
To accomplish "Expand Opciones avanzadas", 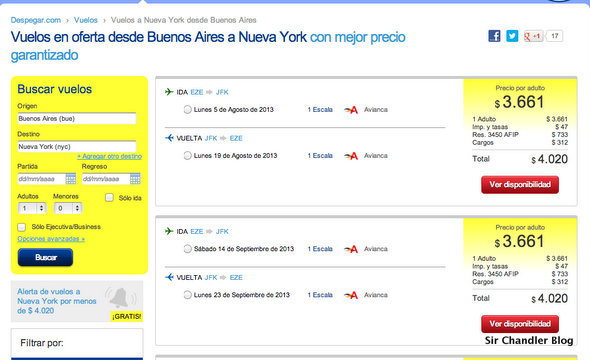I will point(51,239).
